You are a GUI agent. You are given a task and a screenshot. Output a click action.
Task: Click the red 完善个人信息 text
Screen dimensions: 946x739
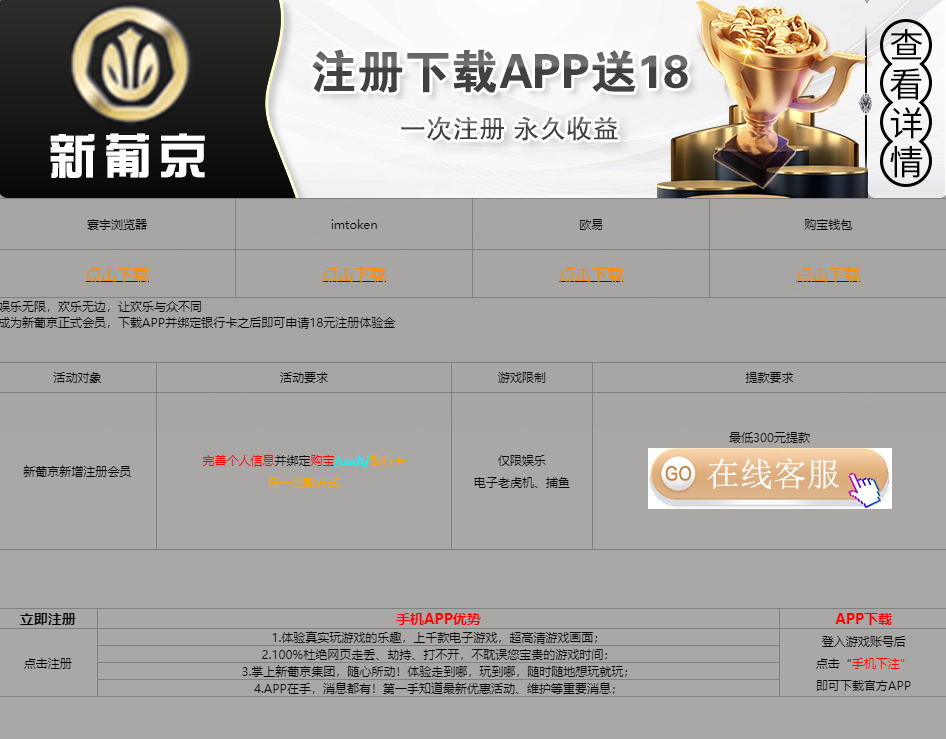coord(238,461)
